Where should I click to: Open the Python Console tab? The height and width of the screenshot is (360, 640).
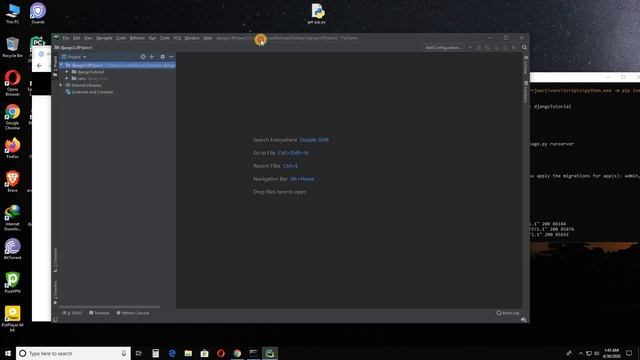(133, 313)
